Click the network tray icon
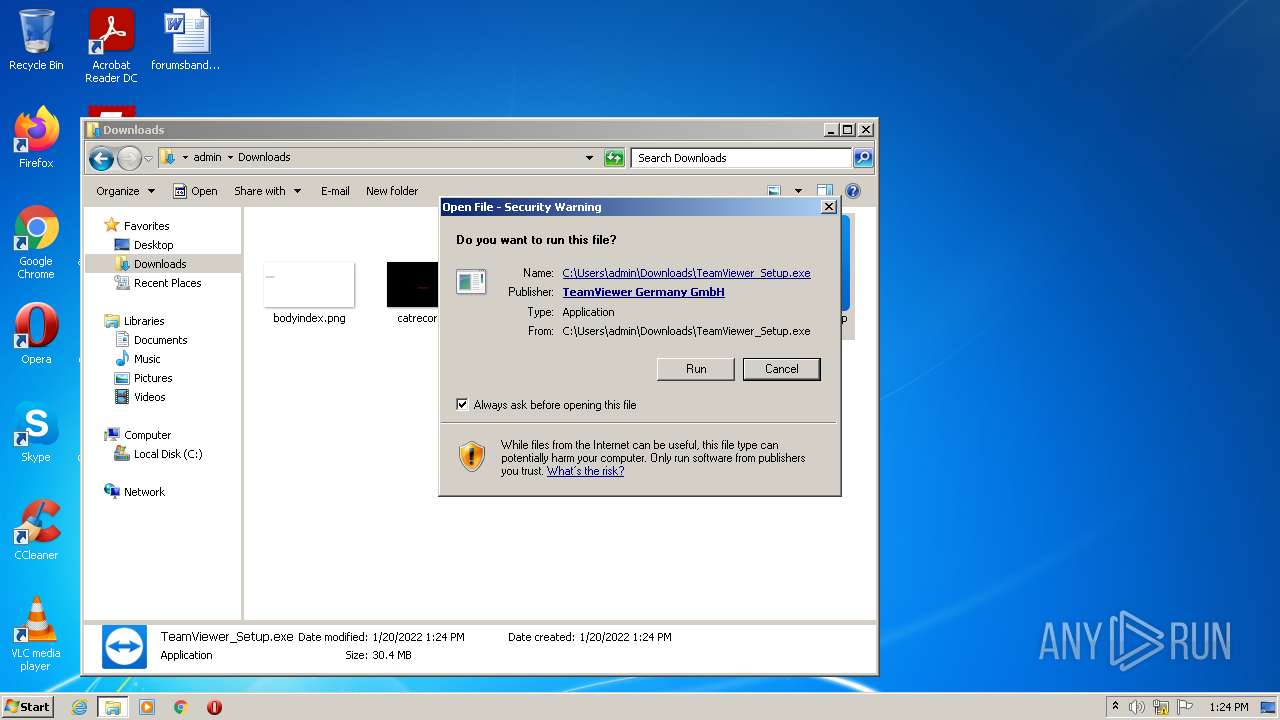The image size is (1280, 720). (1161, 707)
